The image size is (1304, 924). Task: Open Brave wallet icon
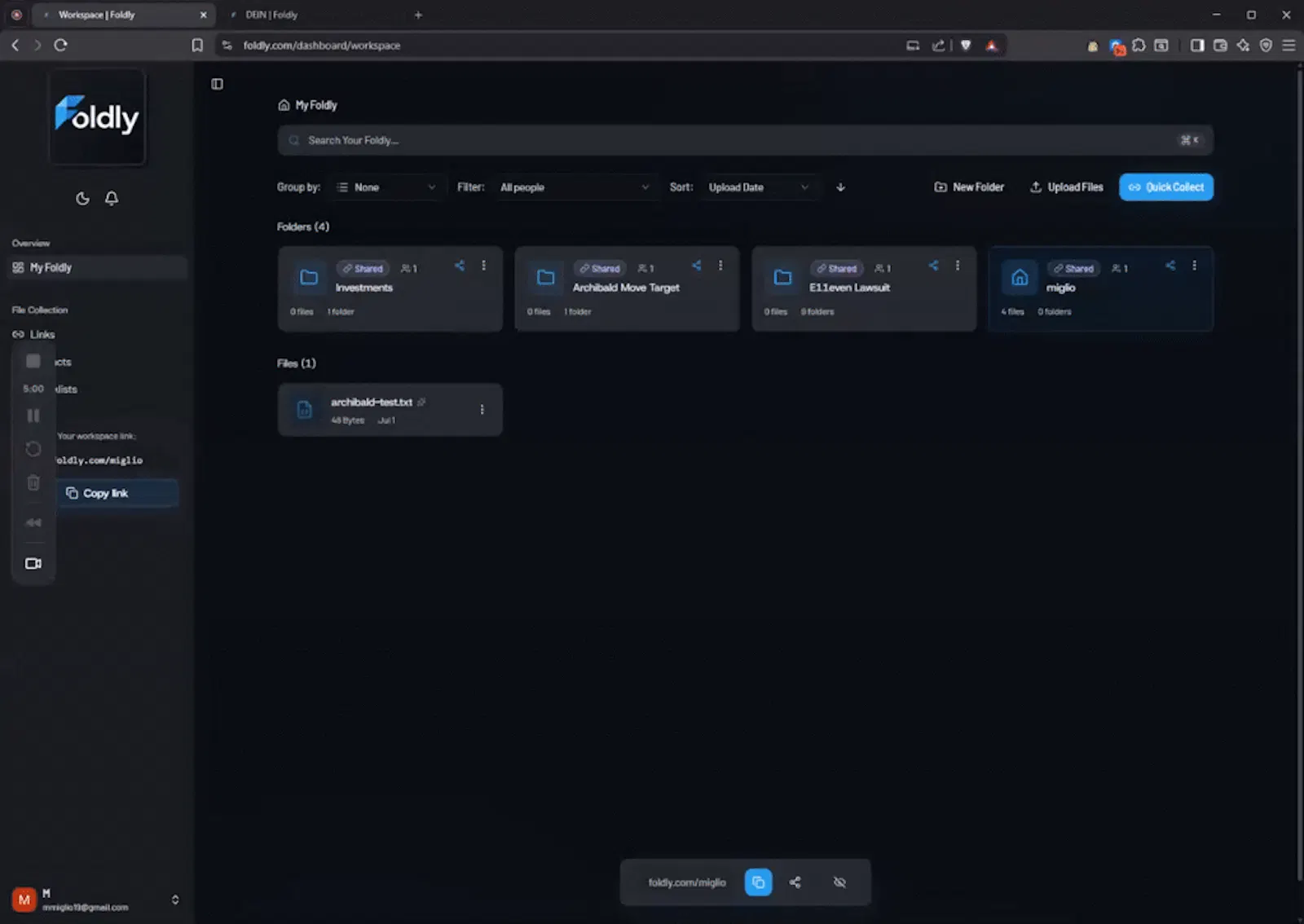coord(1220,46)
